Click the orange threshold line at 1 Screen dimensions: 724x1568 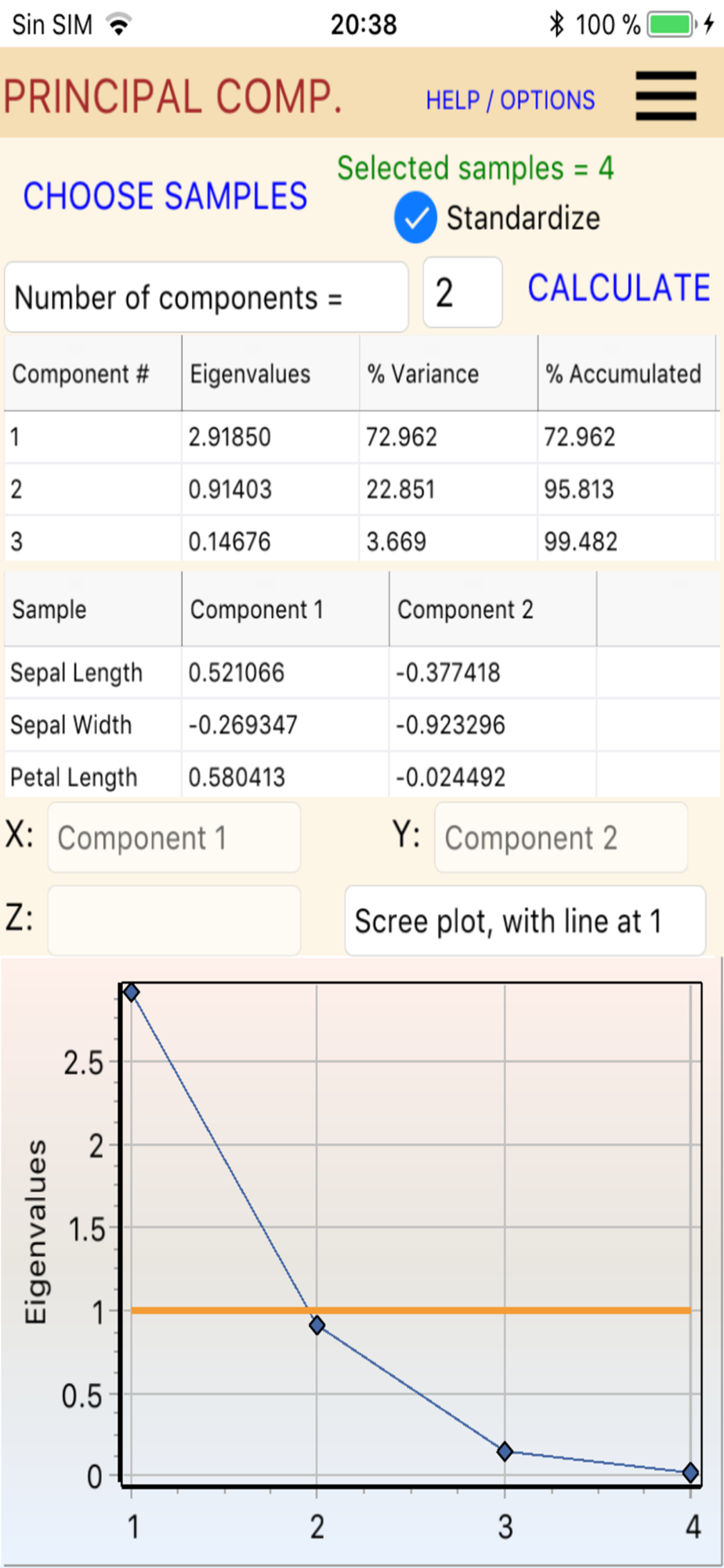pyautogui.click(x=411, y=1310)
